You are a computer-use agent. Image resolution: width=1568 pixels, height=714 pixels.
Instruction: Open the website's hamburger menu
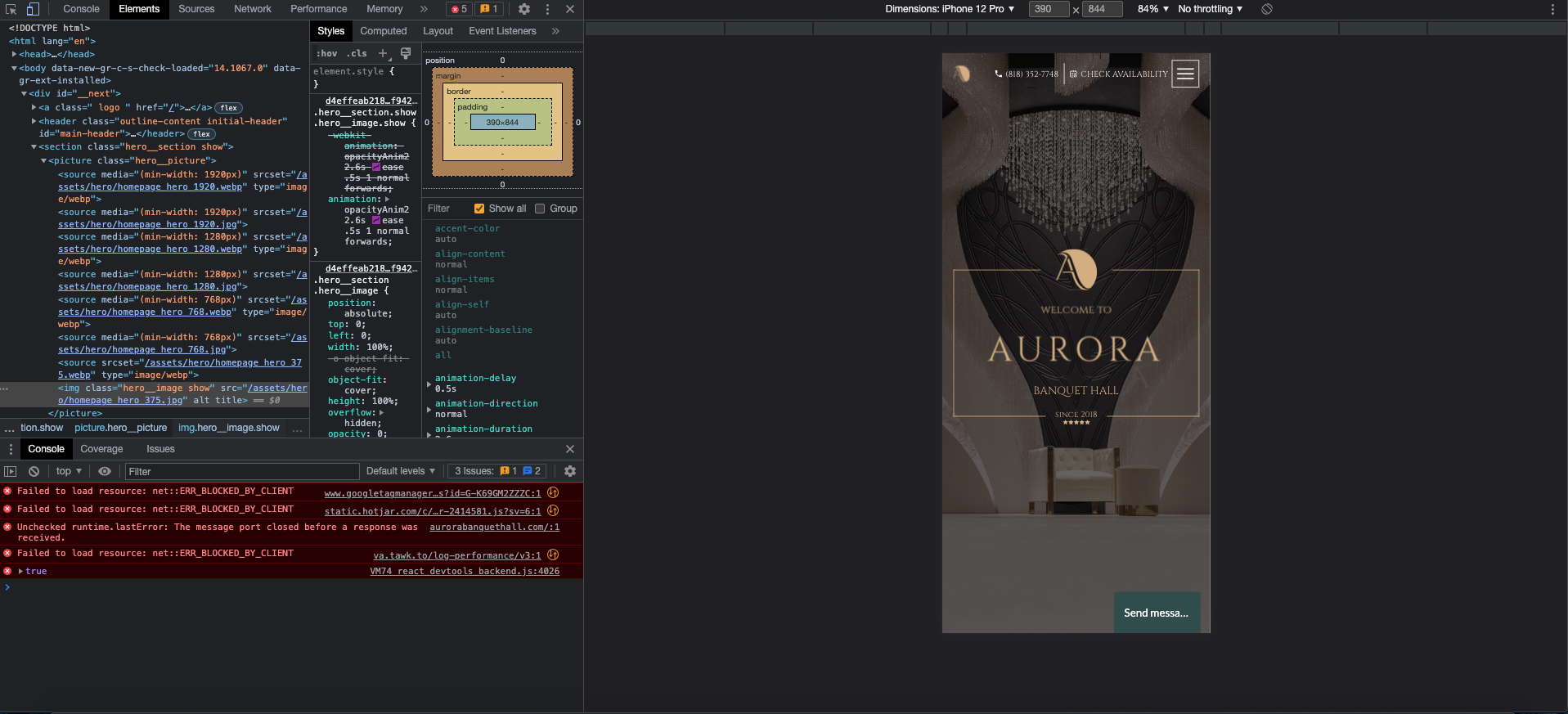[x=1184, y=74]
